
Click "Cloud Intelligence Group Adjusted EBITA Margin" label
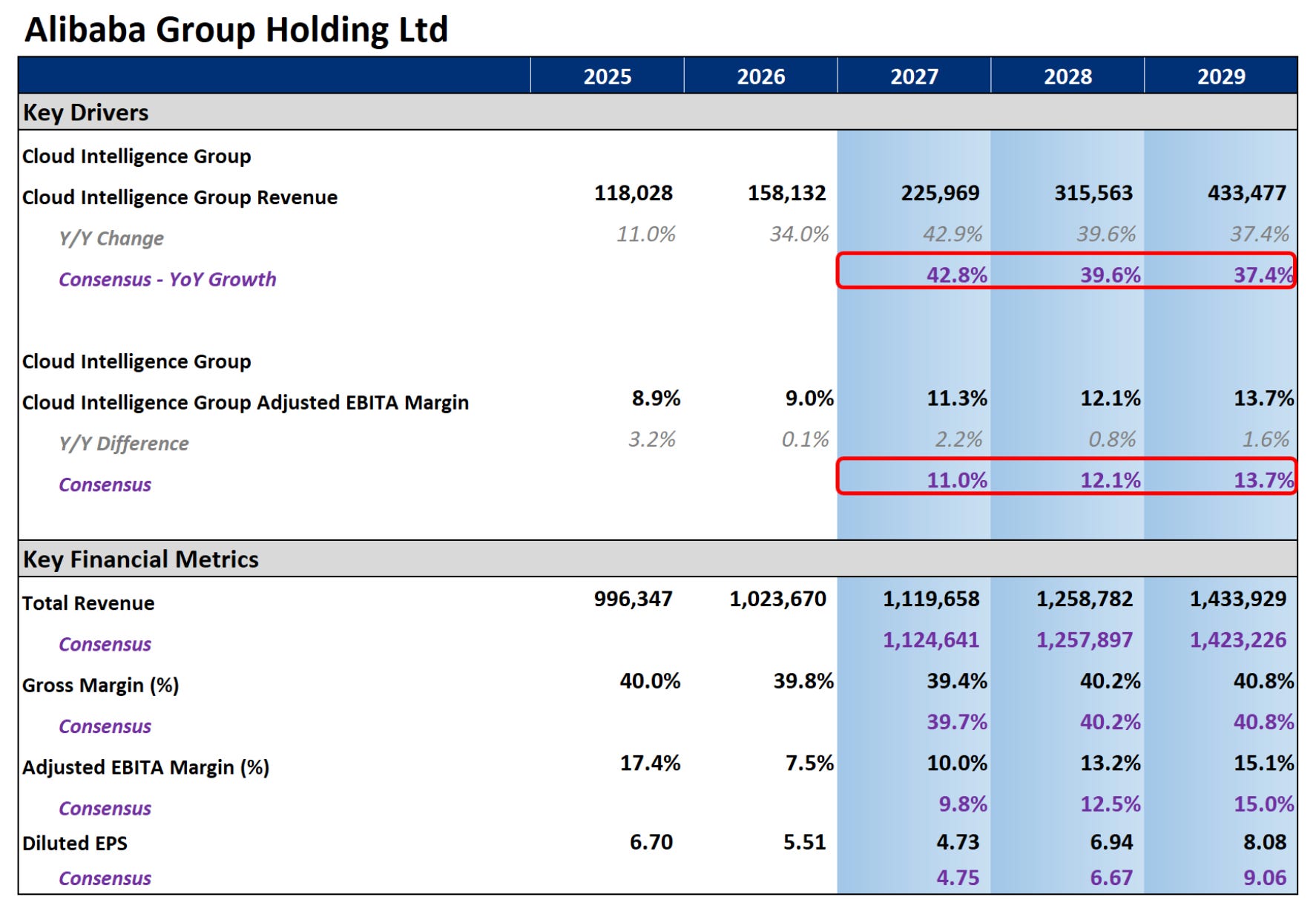246,402
